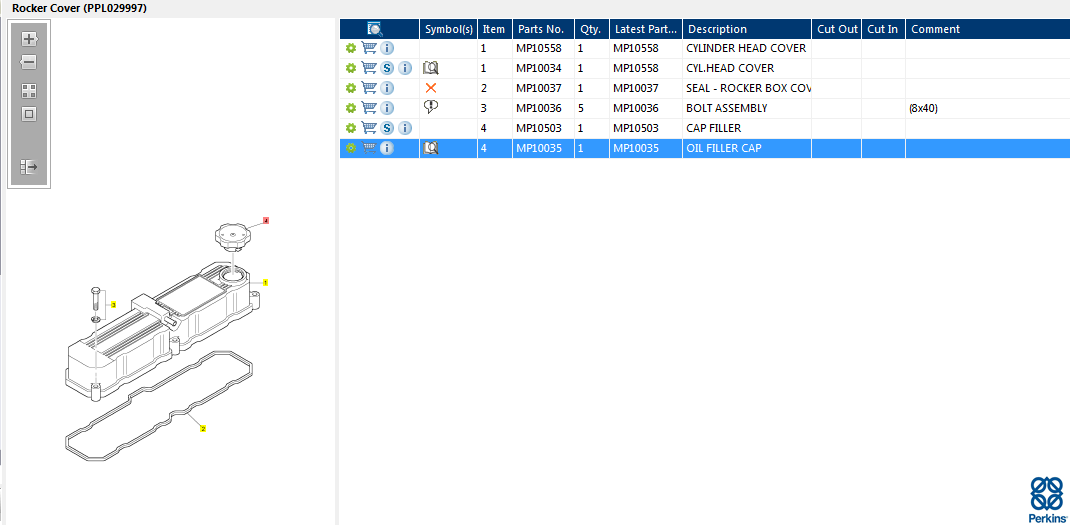The width and height of the screenshot is (1070, 525).
Task: Click book magnifier symbol in MP10034 row
Action: point(431,68)
